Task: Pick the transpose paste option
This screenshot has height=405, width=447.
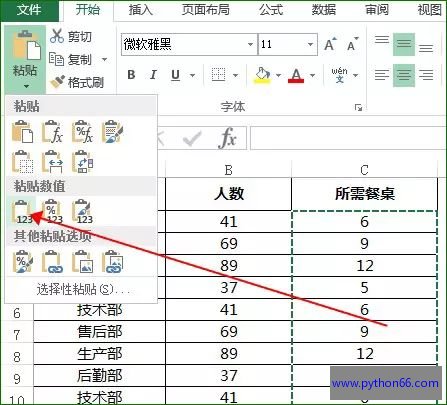Action: 82,162
